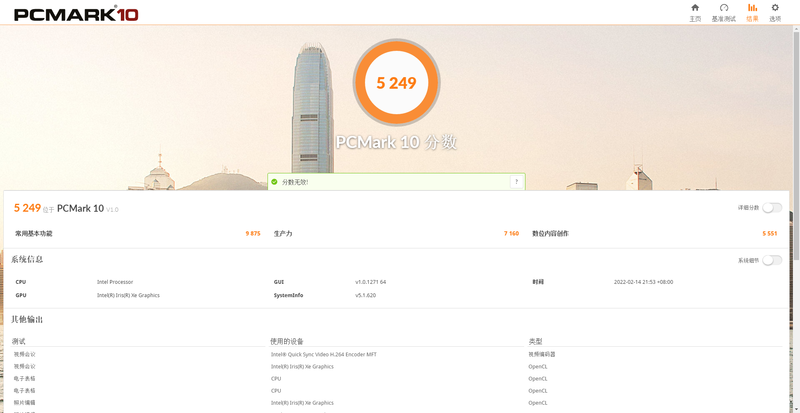The image size is (800, 413).
Task: Click the GPU row's Iris Xe Graphics value
Action: (128, 295)
